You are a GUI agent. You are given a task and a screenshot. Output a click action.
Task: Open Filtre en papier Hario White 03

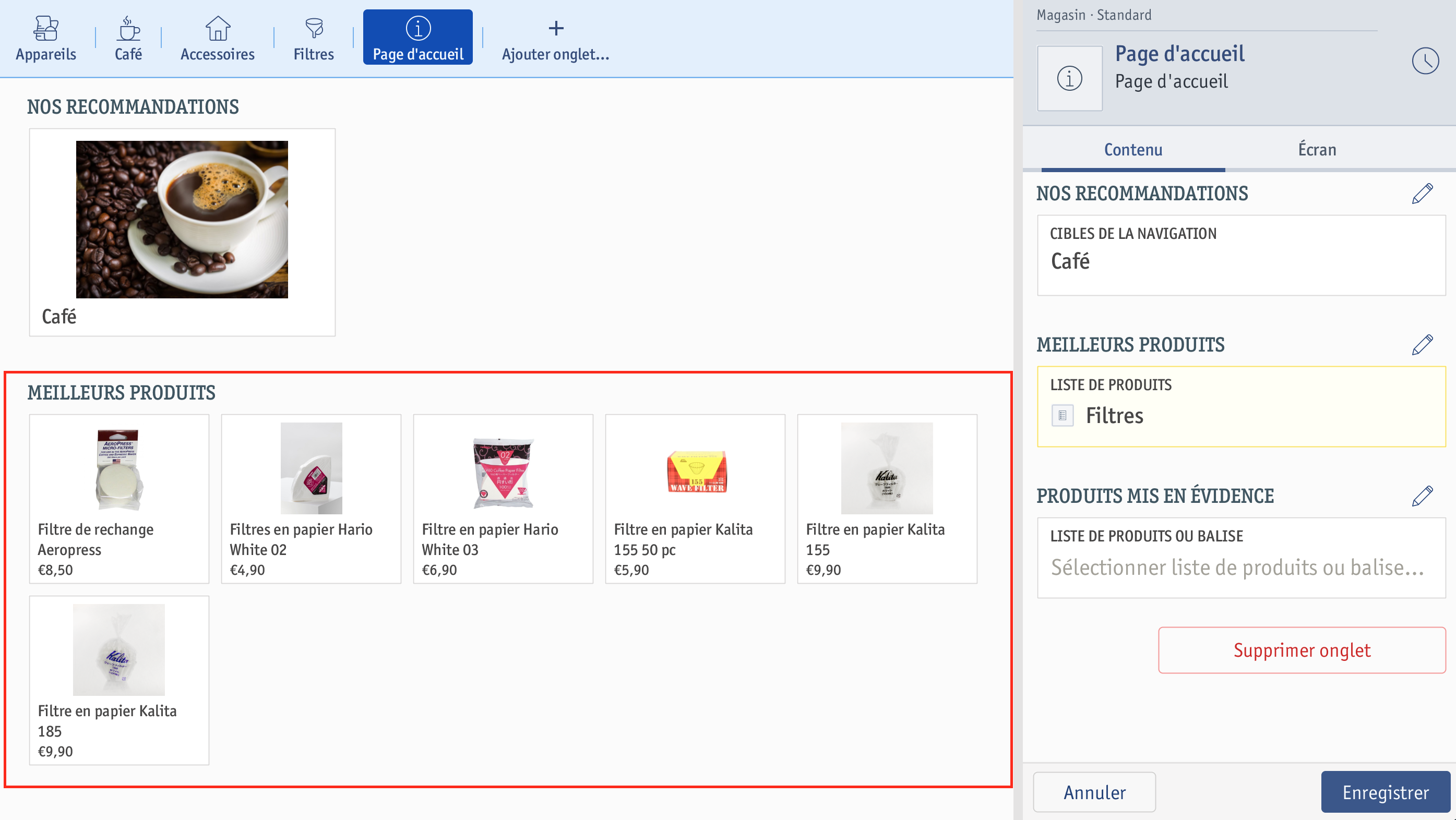click(x=503, y=499)
